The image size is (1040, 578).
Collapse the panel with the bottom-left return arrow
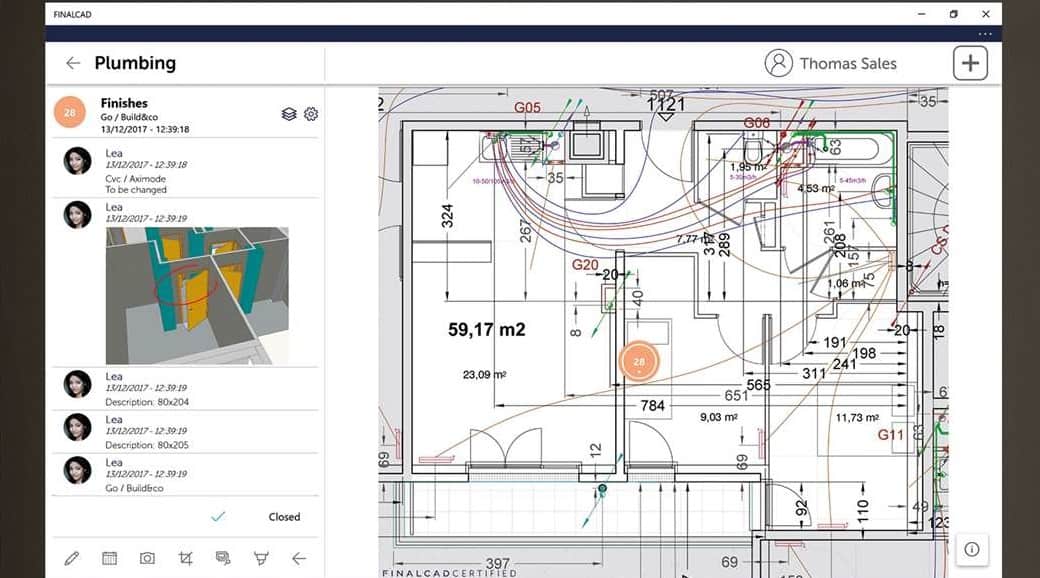coord(298,558)
